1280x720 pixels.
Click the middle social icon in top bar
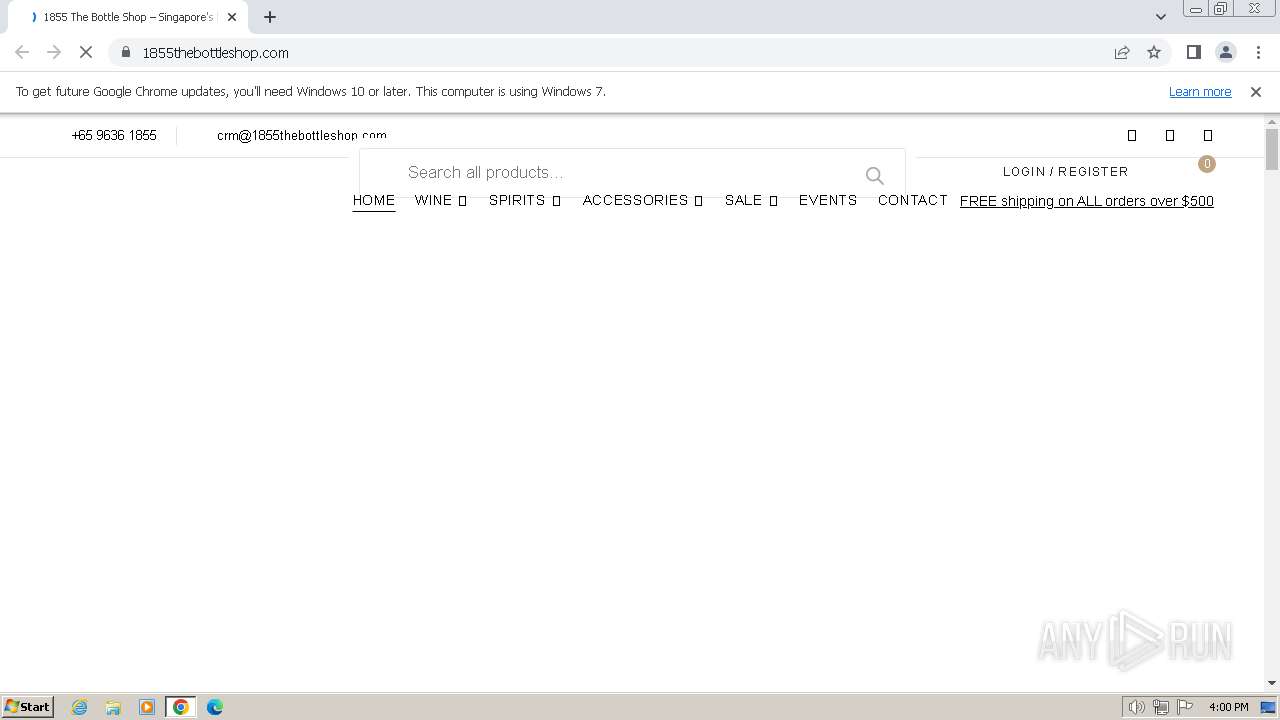[1170, 135]
